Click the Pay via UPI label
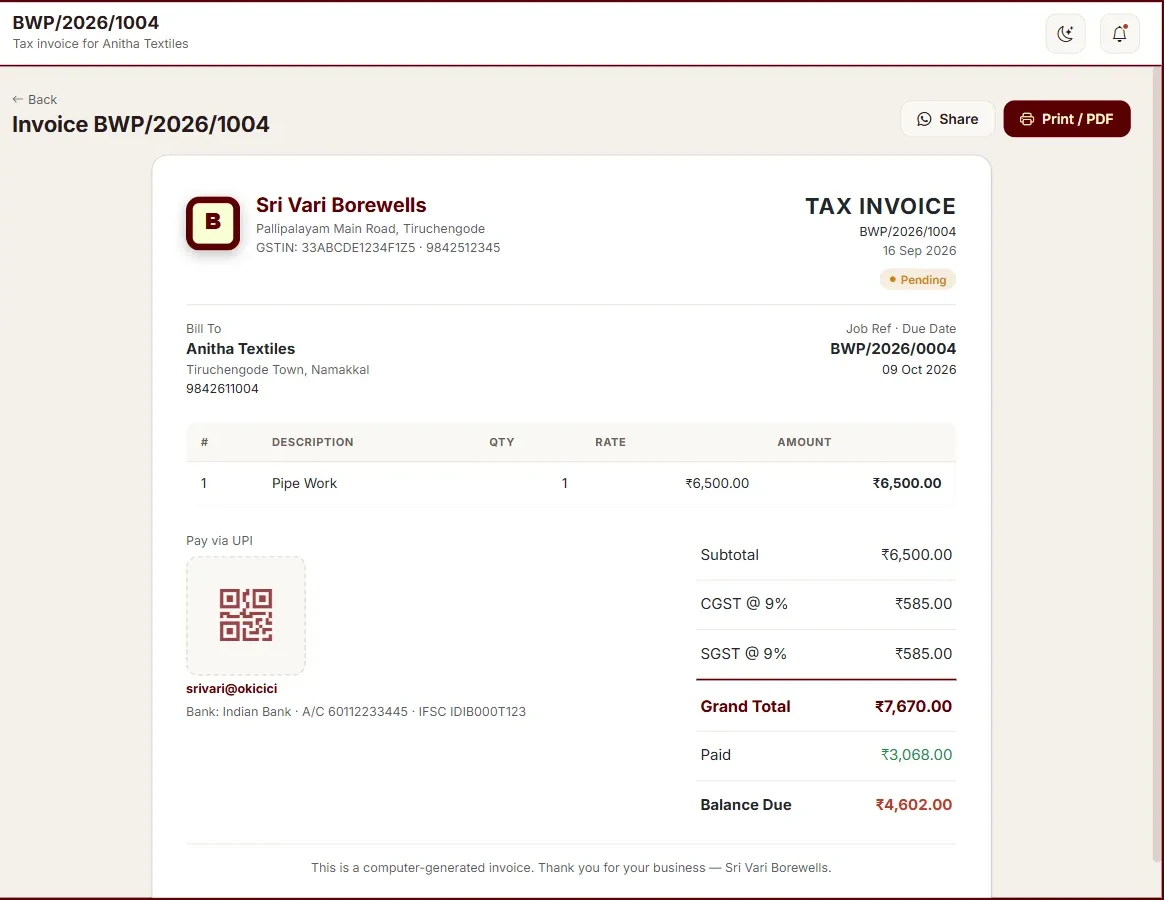Viewport: 1164px width, 900px height. pyautogui.click(x=219, y=541)
